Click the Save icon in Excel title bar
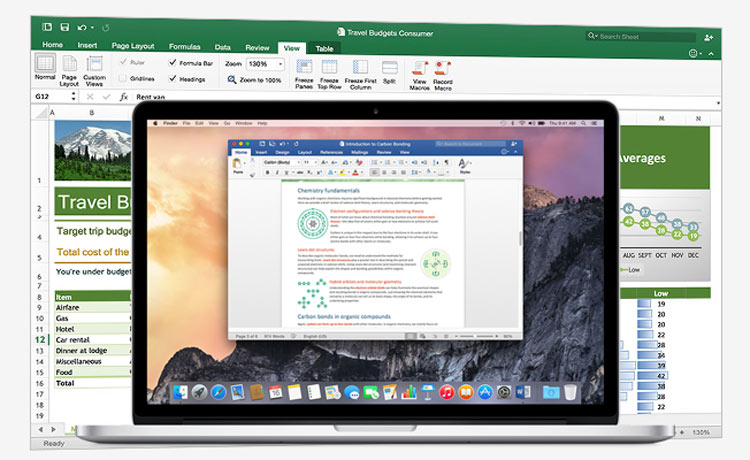 65,27
